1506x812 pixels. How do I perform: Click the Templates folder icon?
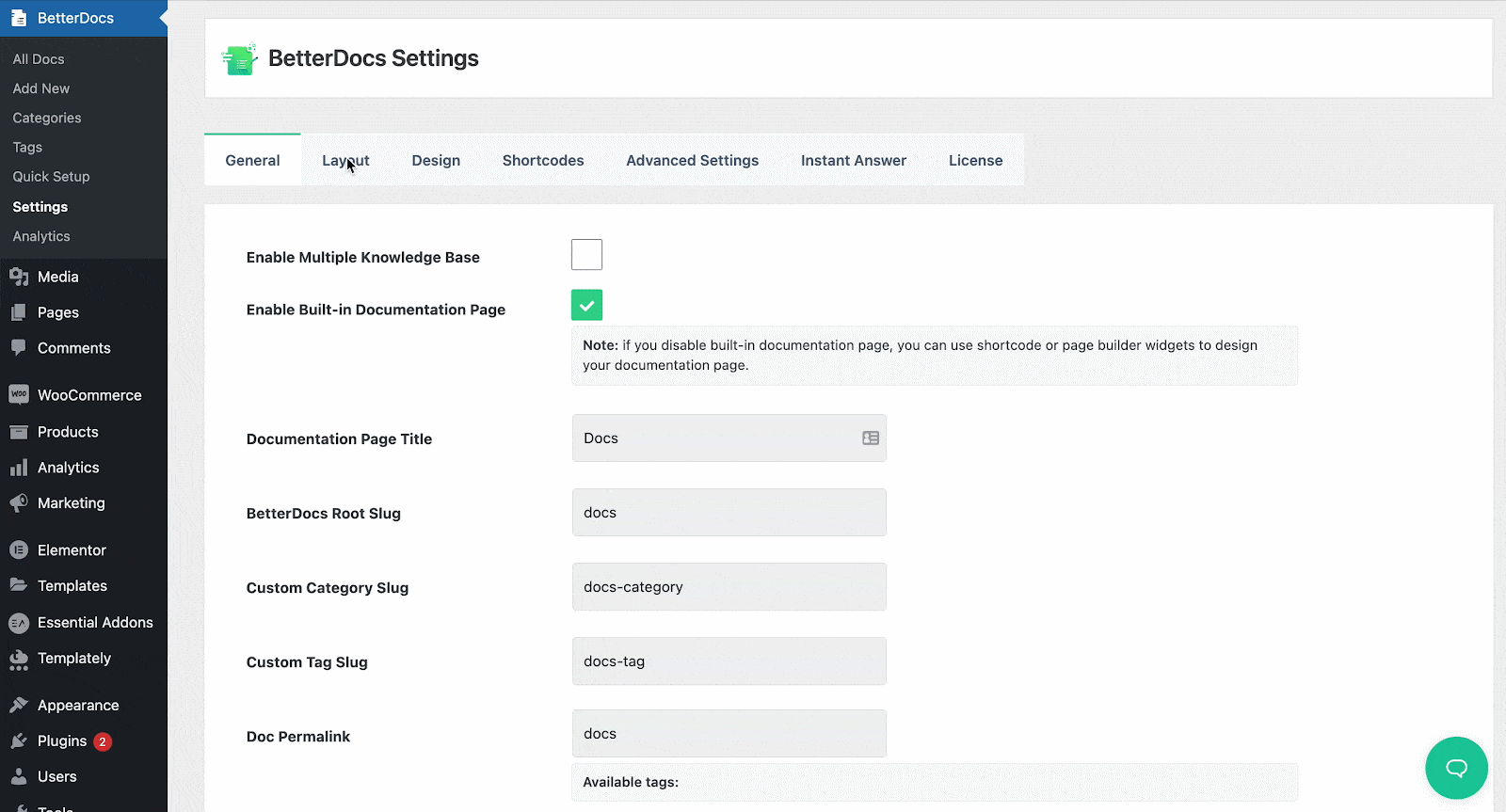[19, 585]
